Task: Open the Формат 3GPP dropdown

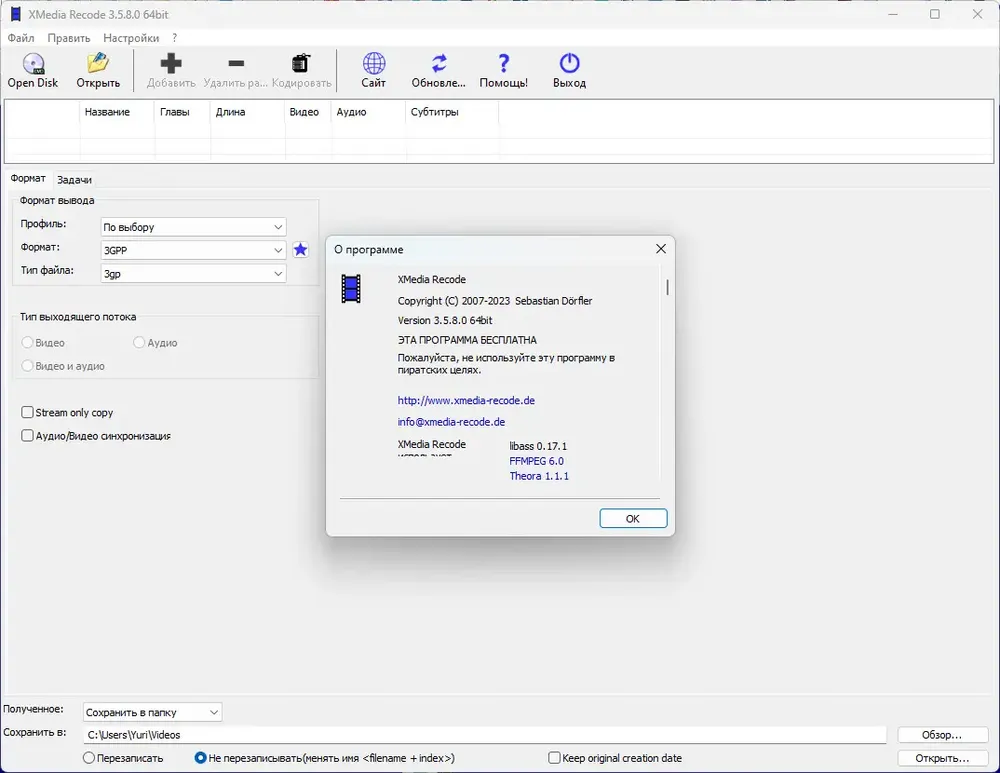Action: 194,250
